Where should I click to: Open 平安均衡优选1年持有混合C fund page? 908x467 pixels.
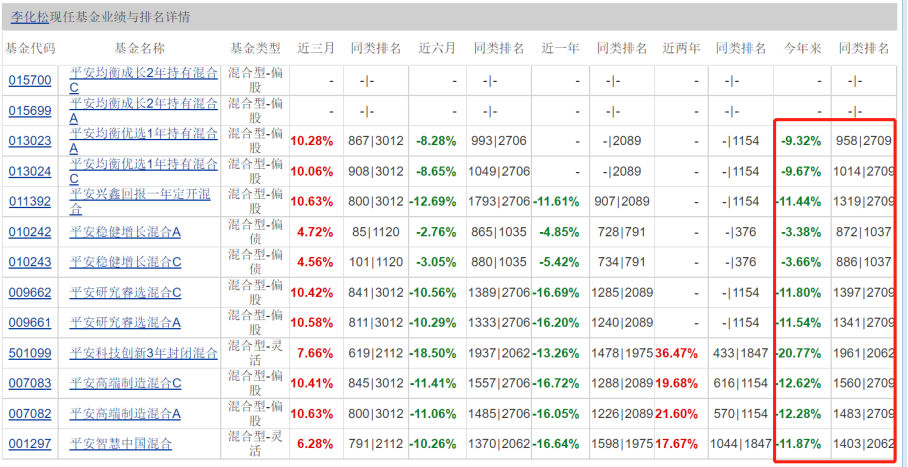[144, 172]
